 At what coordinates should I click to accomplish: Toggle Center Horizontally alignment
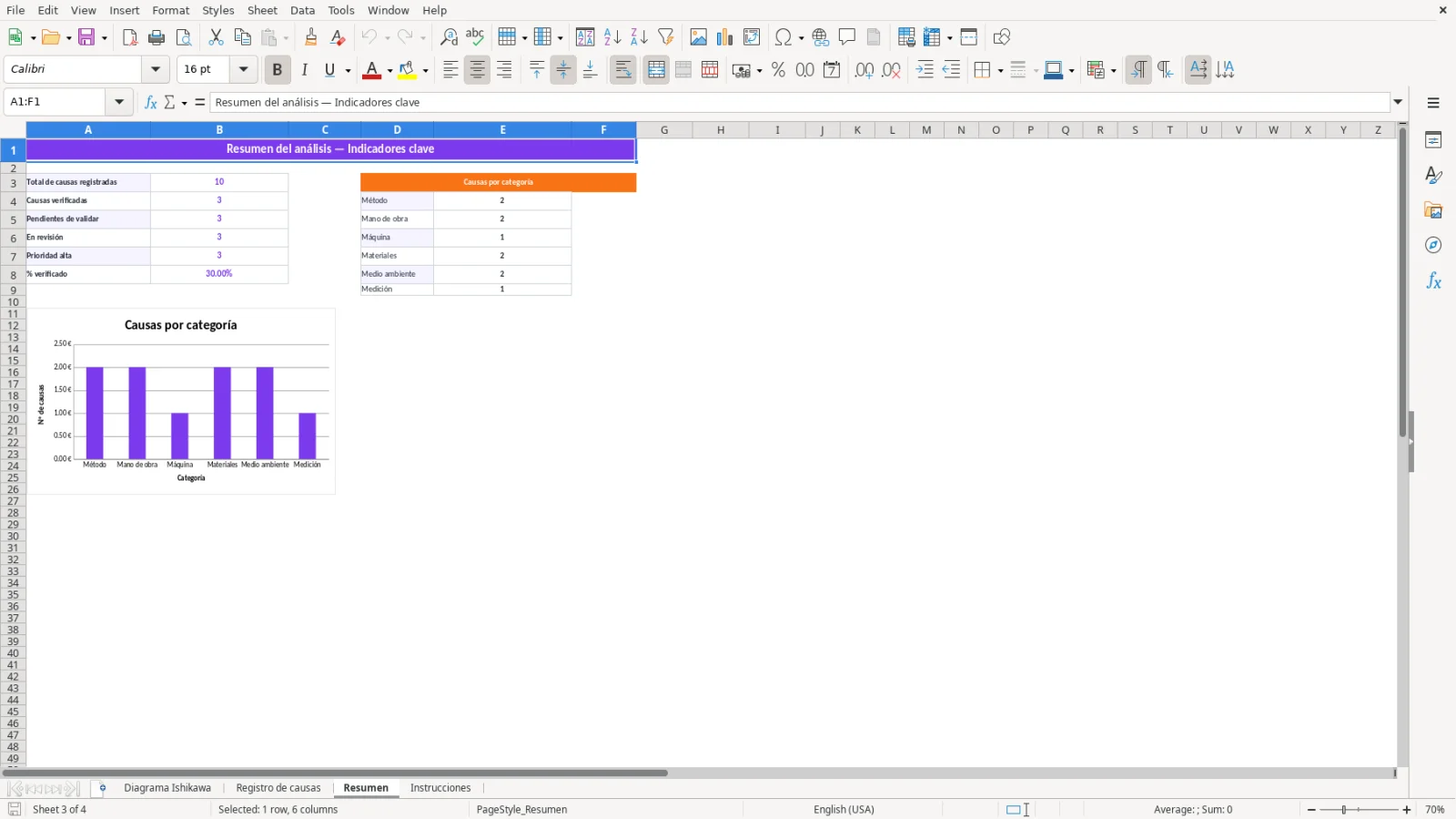point(477,70)
